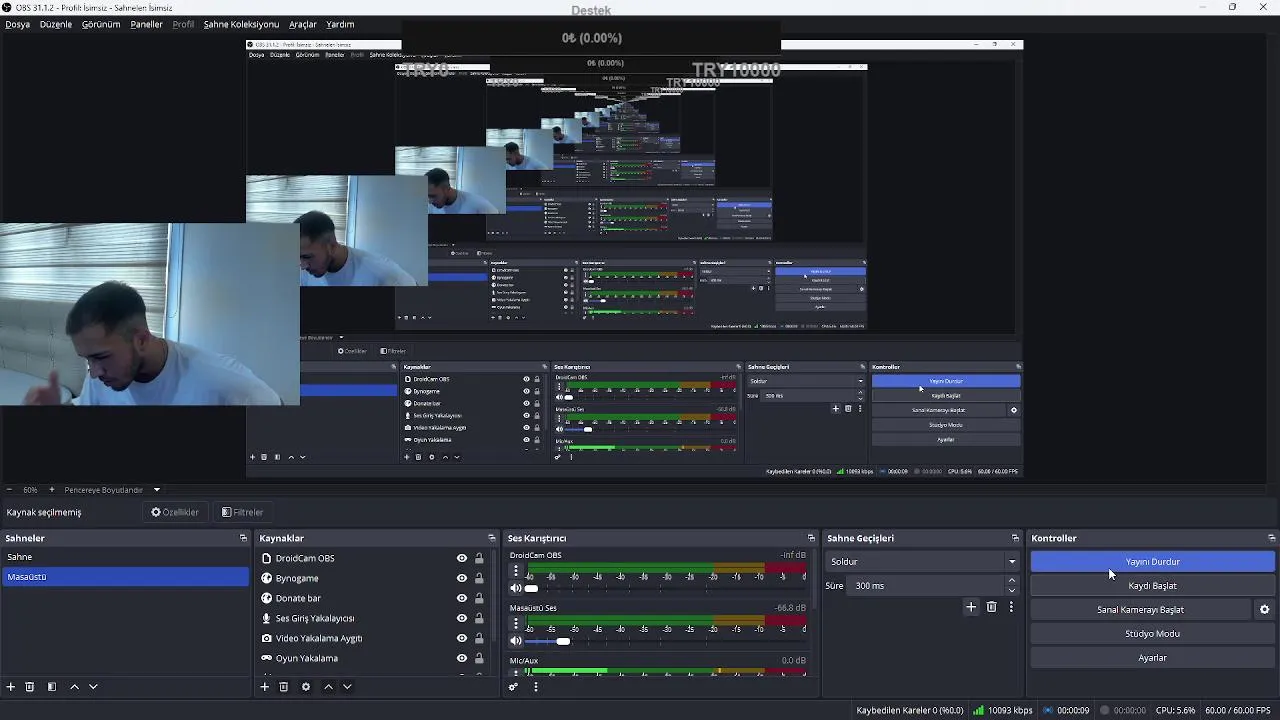This screenshot has width=1280, height=720.
Task: Click the Kaydı Başlat button
Action: coord(1153,586)
